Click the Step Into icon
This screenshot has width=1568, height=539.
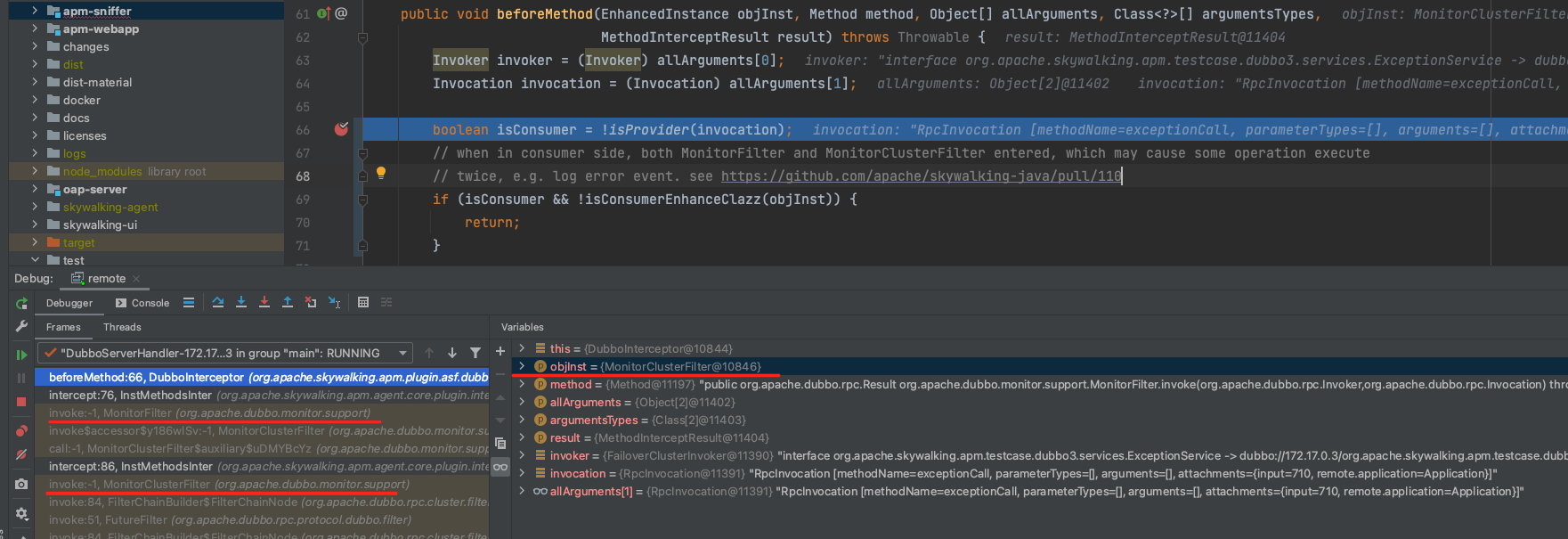pyautogui.click(x=241, y=303)
